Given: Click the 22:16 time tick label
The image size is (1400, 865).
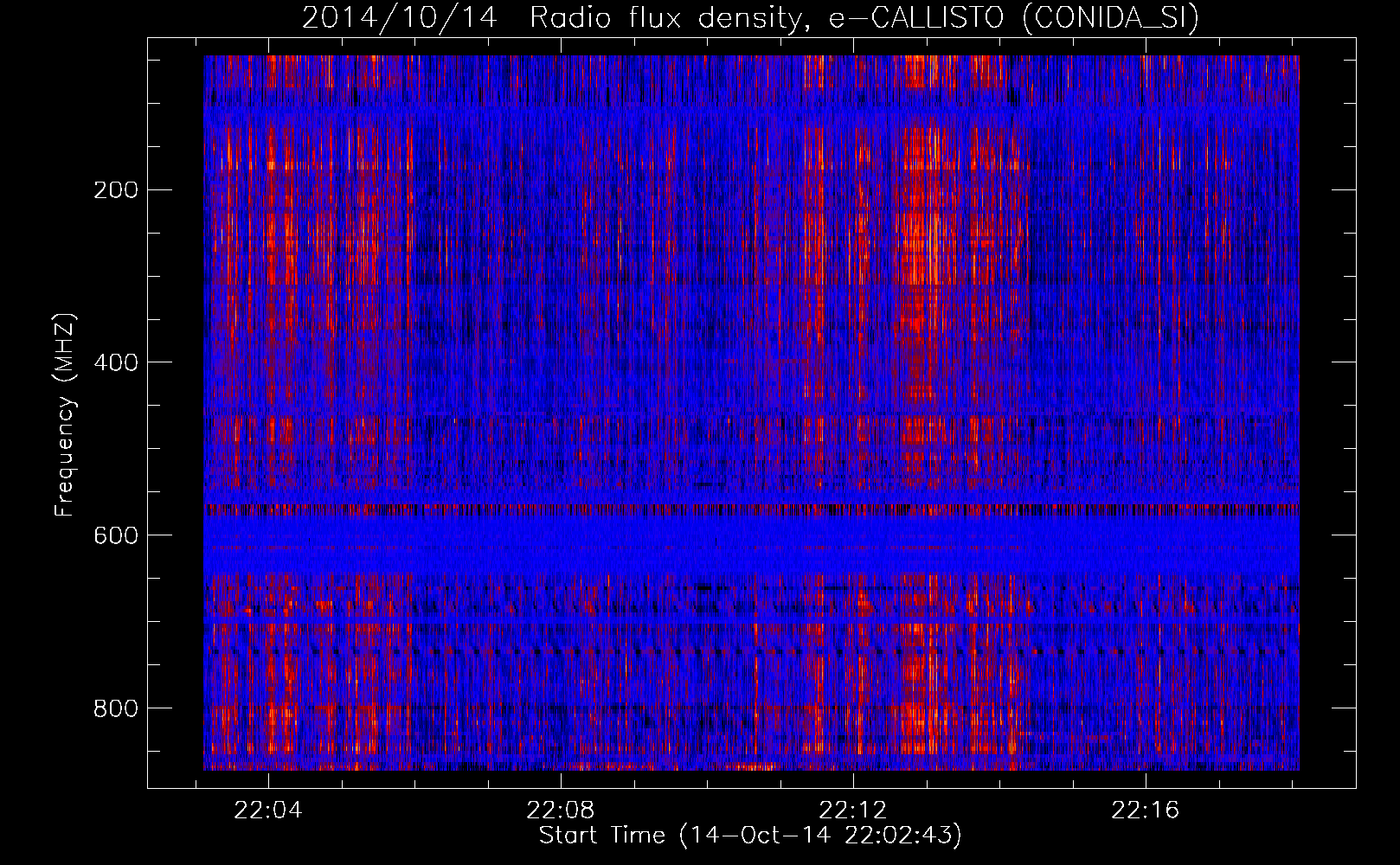Looking at the screenshot, I should [1146, 810].
